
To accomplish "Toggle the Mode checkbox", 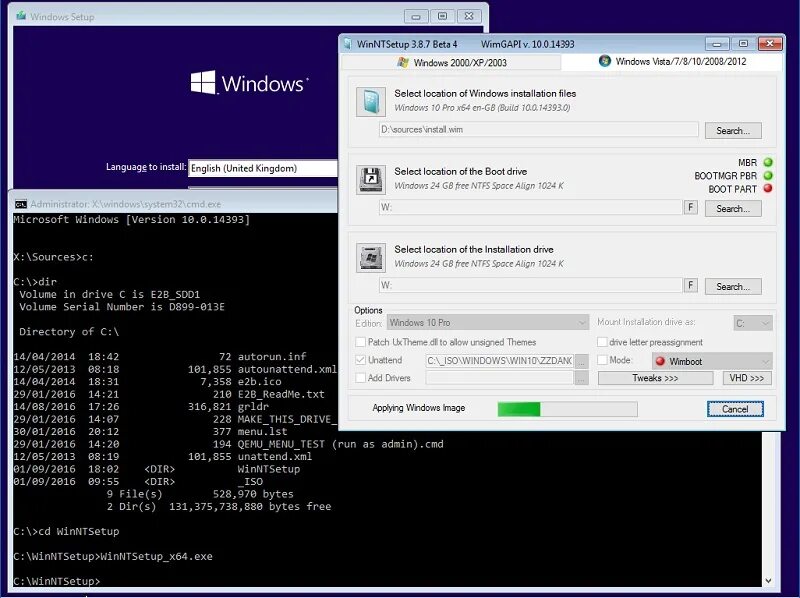I will (602, 360).
